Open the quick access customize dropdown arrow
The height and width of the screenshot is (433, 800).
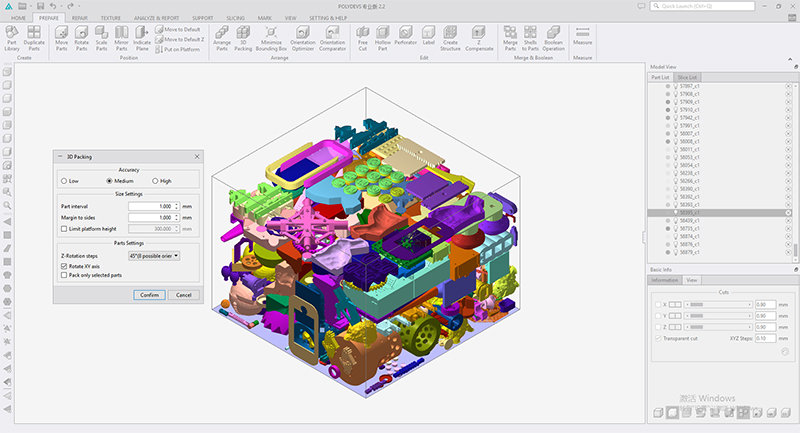point(80,6)
